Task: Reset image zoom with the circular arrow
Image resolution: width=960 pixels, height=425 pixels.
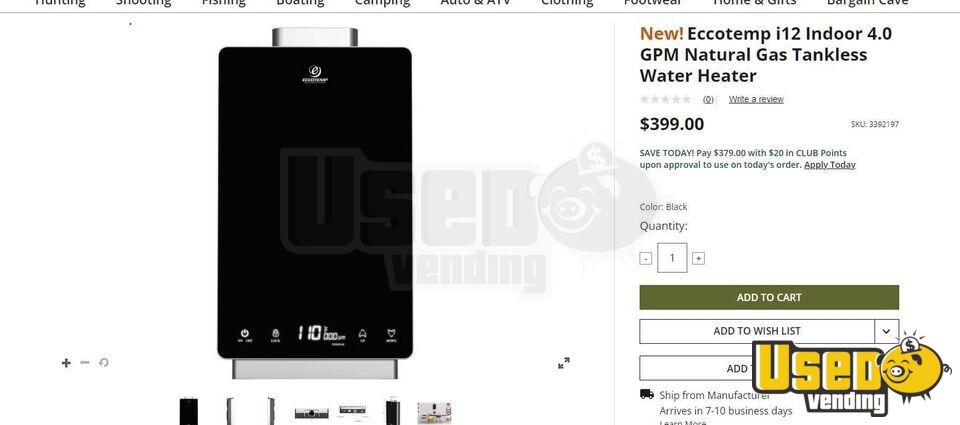Action: (103, 363)
